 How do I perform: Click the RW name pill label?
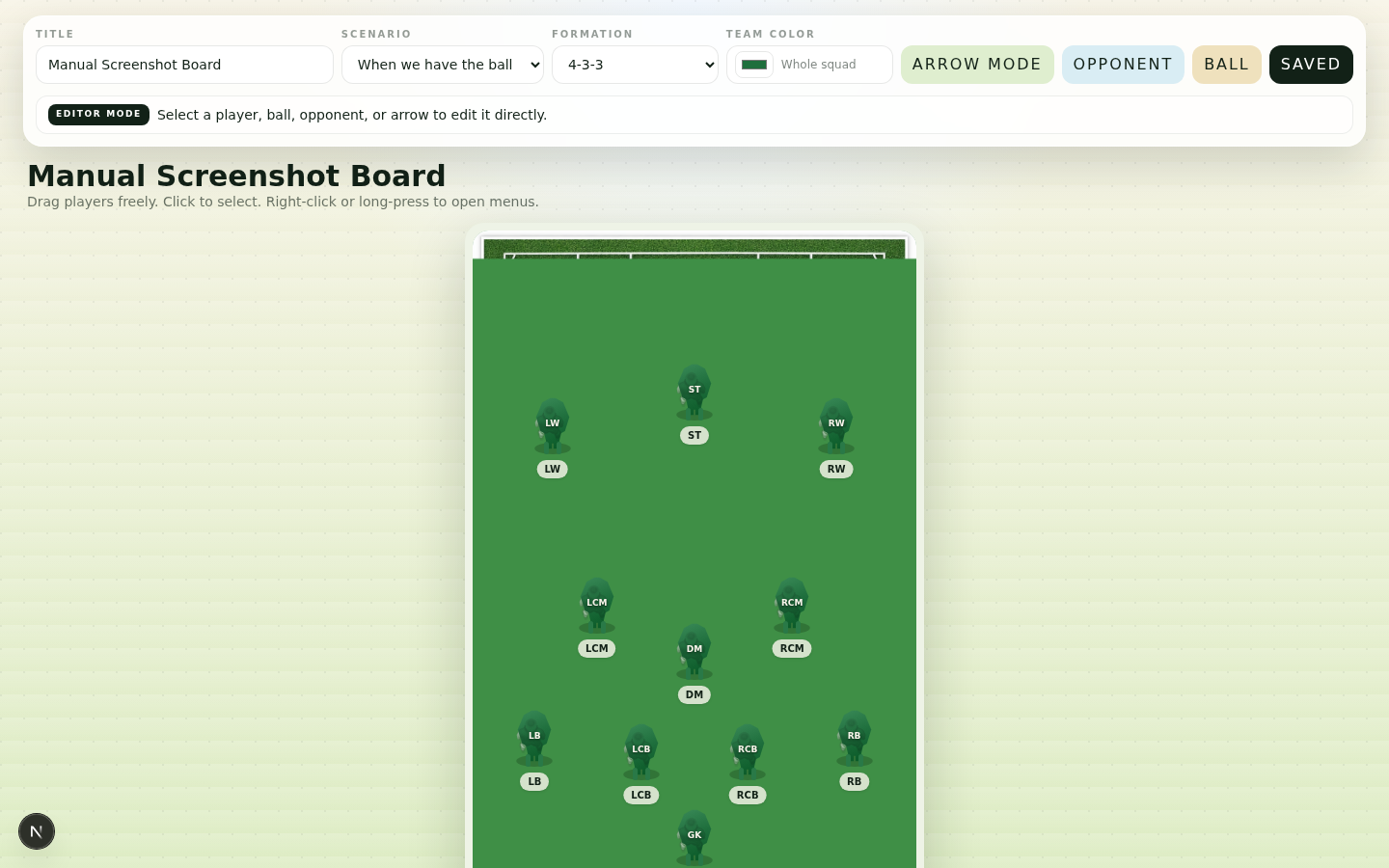[836, 469]
